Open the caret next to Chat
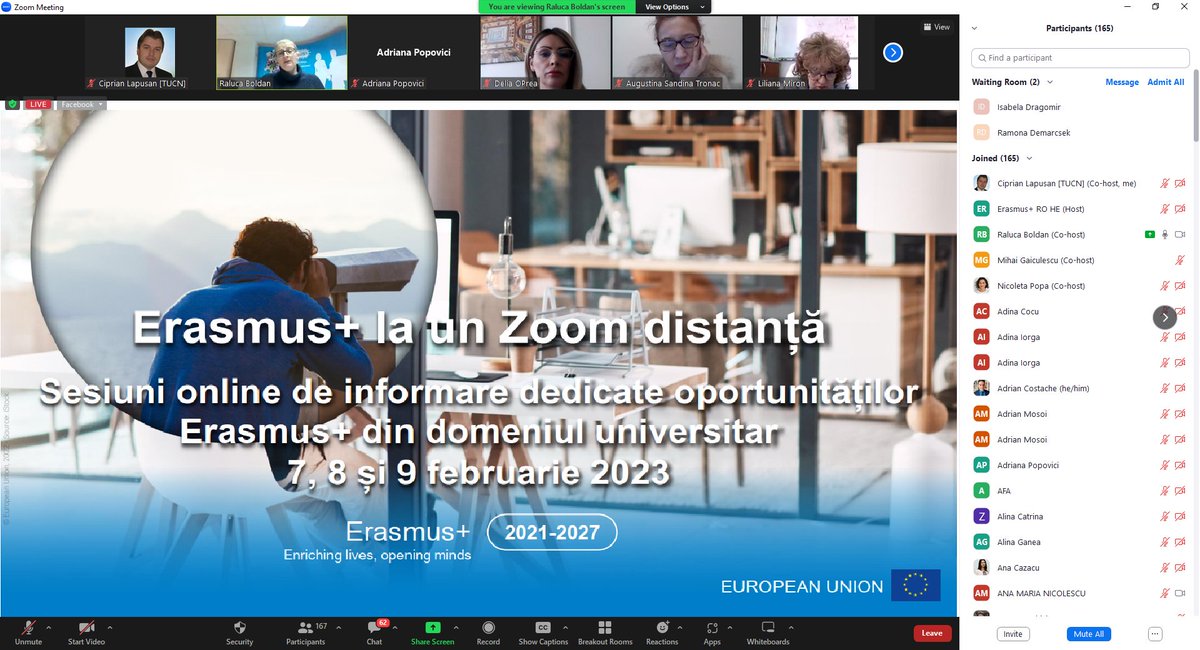Viewport: 1200px width, 650px height. [x=397, y=627]
